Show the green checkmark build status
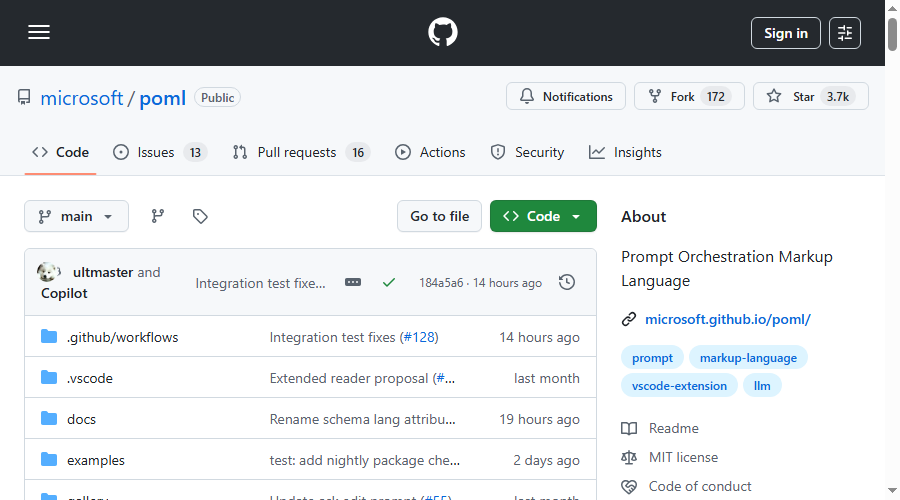 (389, 282)
